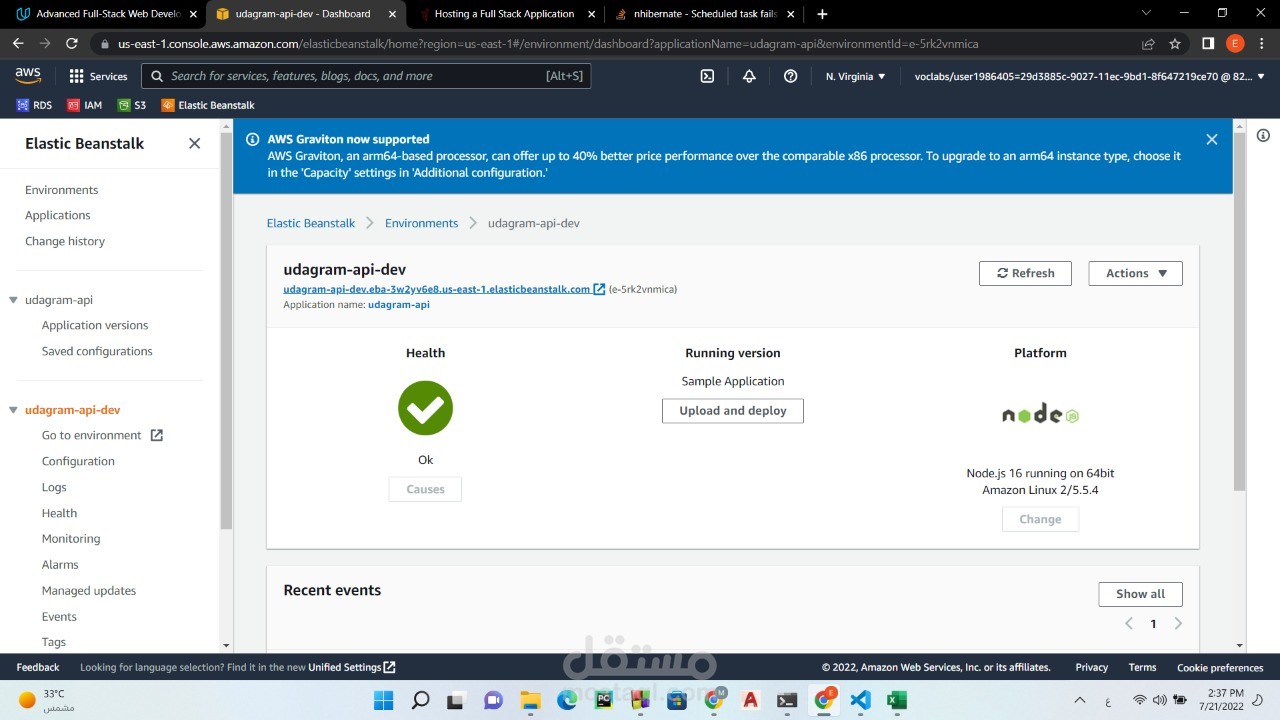Image resolution: width=1280 pixels, height=720 pixels.
Task: Open Alarms in side navigation
Action: click(x=60, y=564)
